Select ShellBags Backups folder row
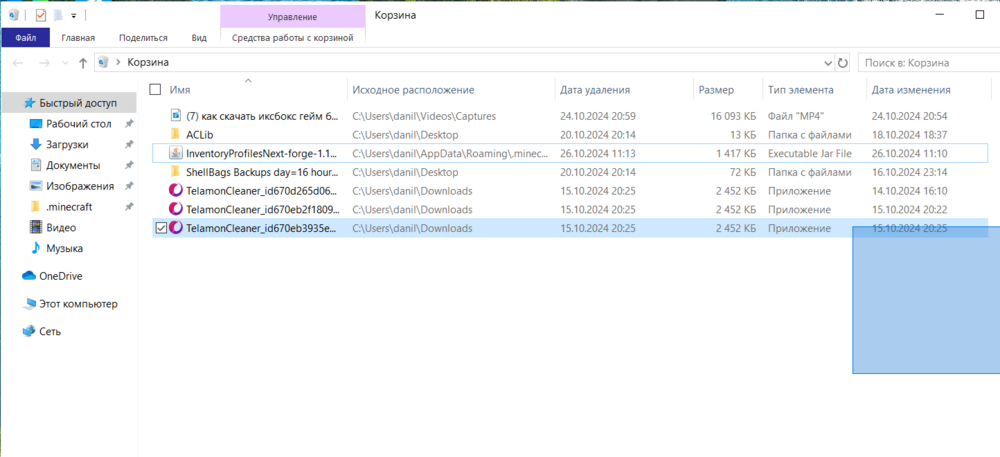This screenshot has height=457, width=1000. coord(570,172)
